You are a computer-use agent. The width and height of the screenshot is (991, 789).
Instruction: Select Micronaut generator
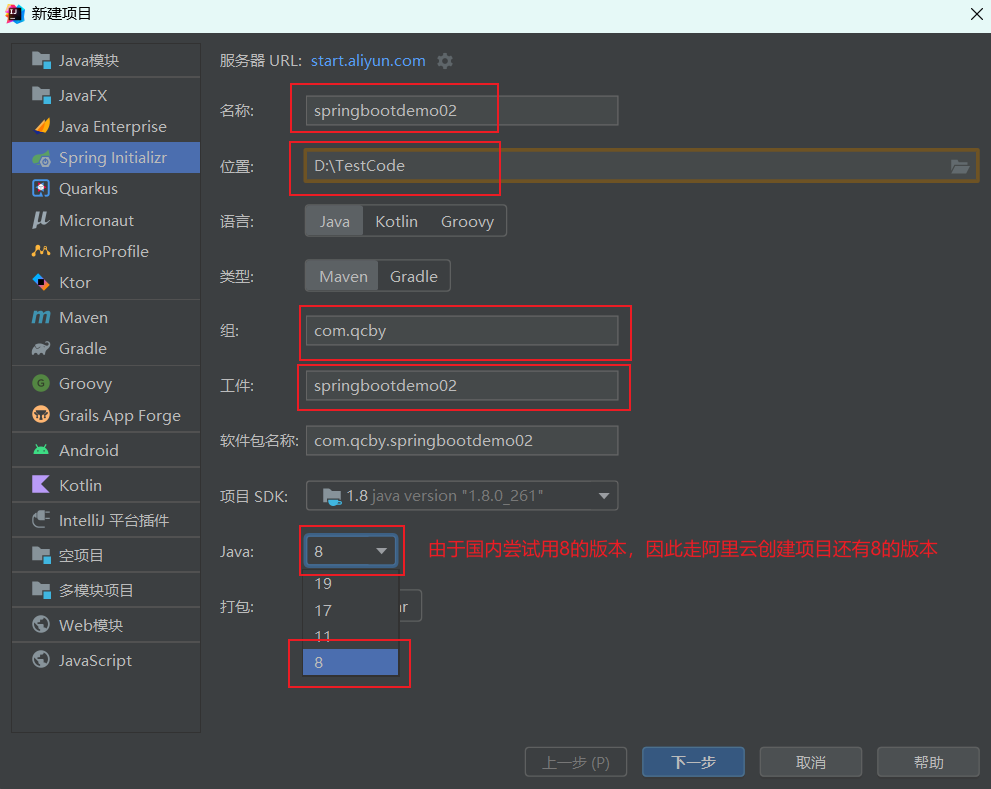tap(106, 220)
